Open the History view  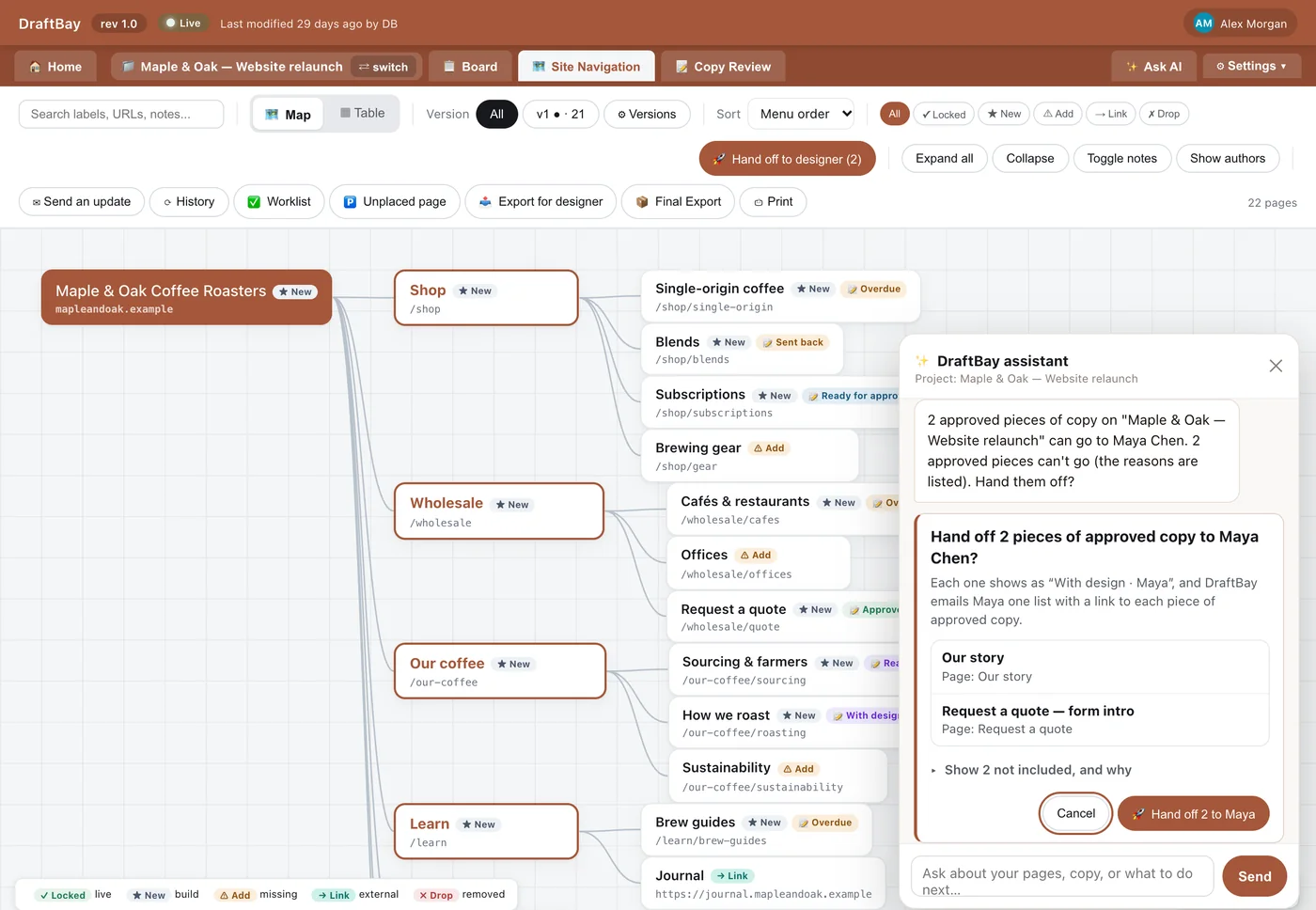pyautogui.click(x=189, y=201)
